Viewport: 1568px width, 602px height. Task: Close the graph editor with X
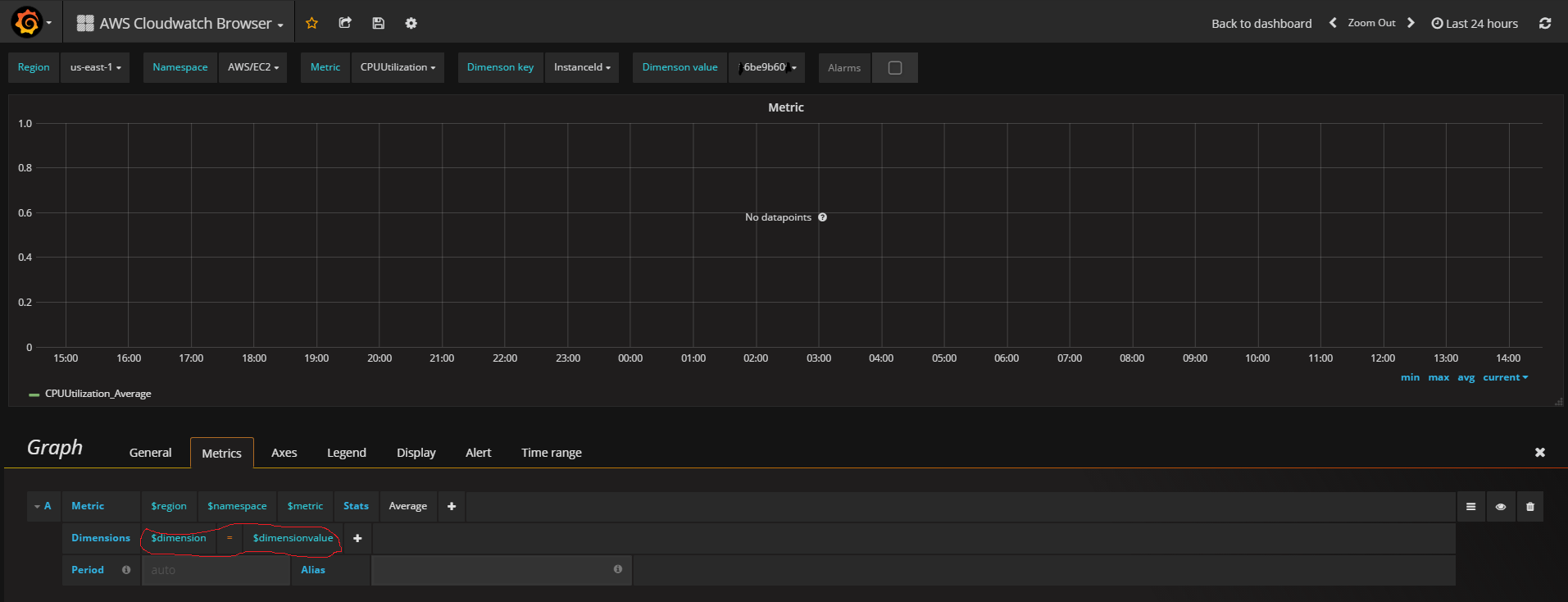click(1540, 452)
